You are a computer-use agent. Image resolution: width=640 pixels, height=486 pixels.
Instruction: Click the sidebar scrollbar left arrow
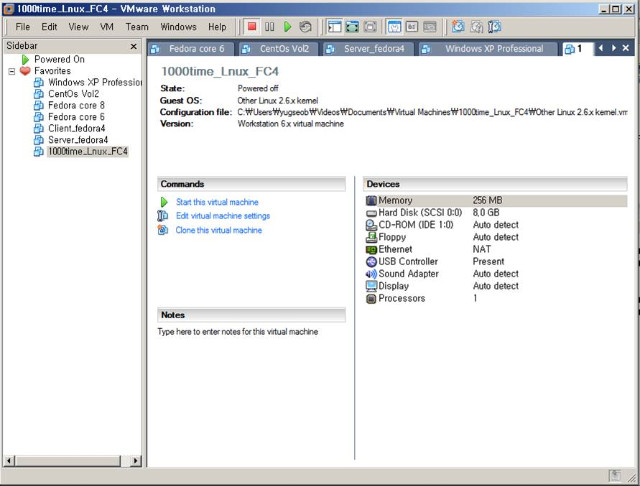[9, 461]
